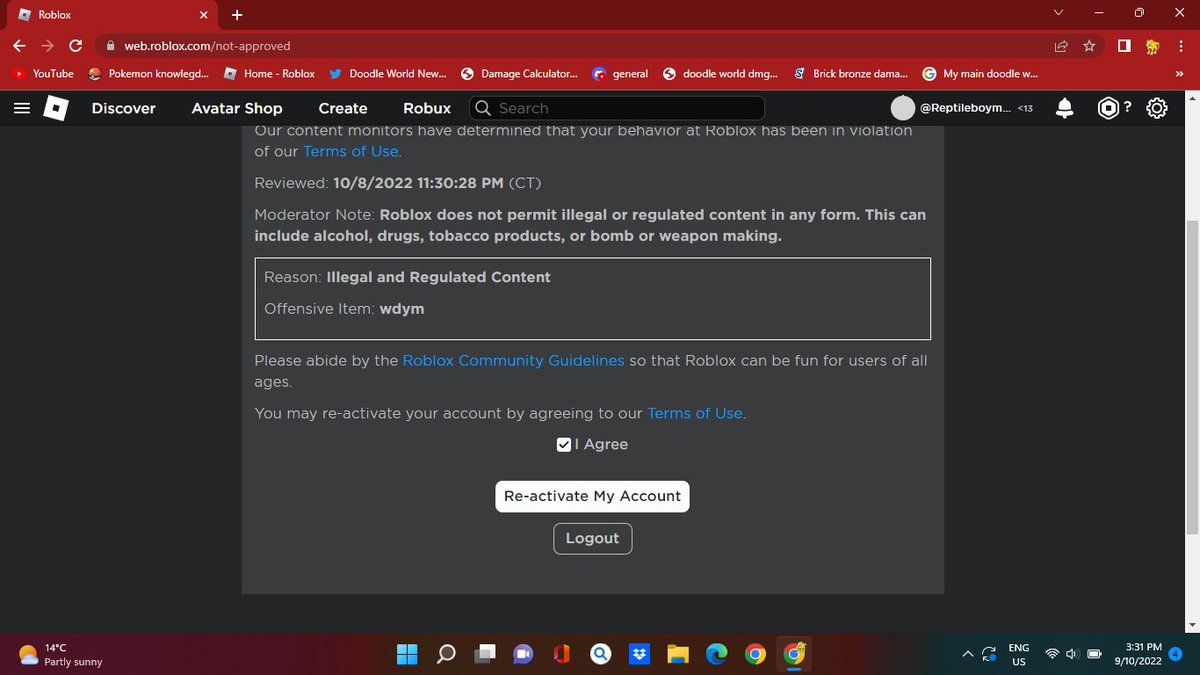Click the profile avatar circle
This screenshot has width=1200, height=675.
click(903, 108)
